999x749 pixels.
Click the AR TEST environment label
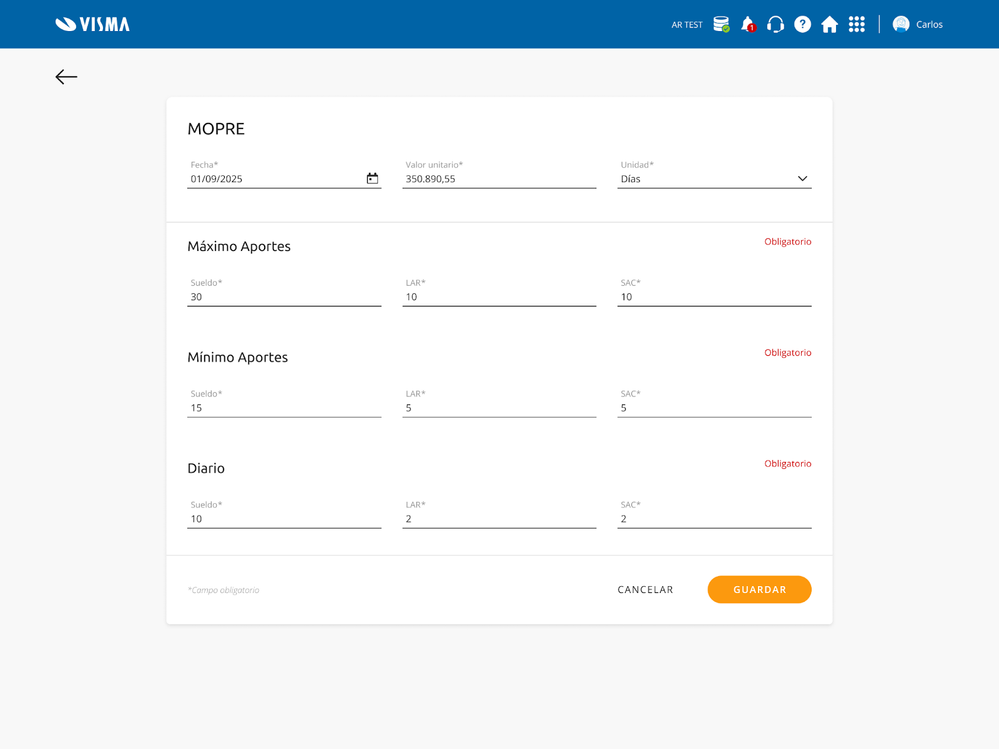(x=687, y=25)
